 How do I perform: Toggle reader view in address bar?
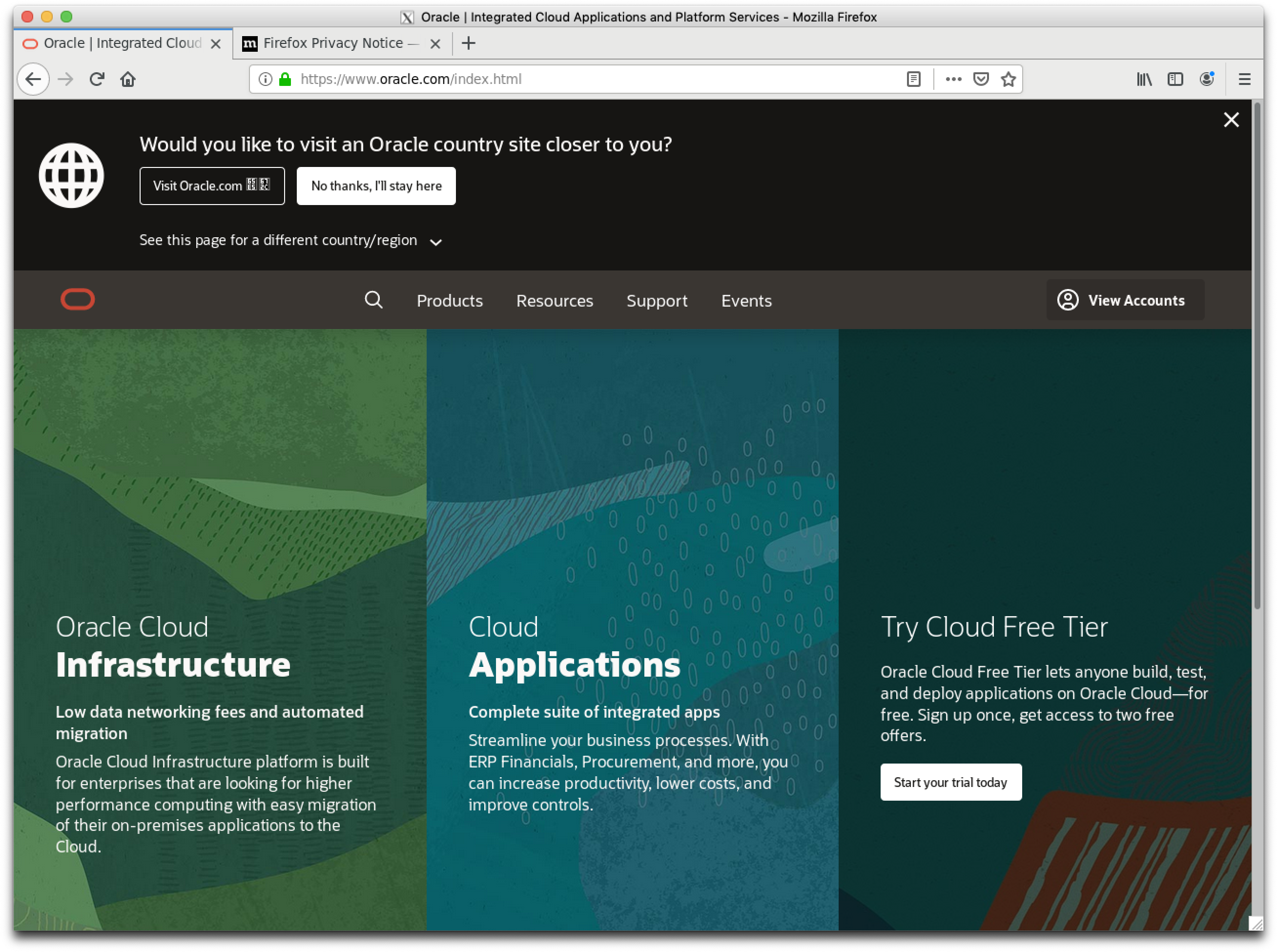point(913,79)
